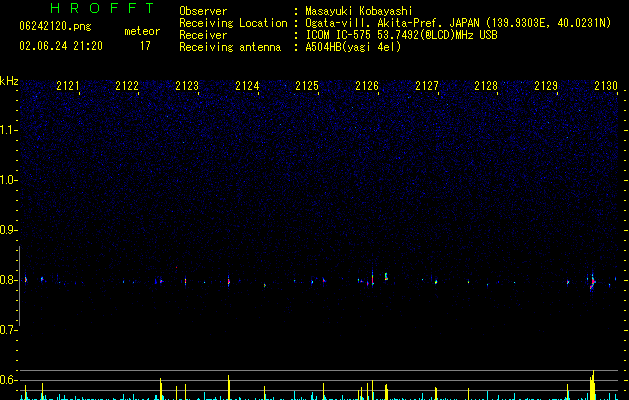Click the 2121 time marker
The width and height of the screenshot is (629, 400).
[67, 86]
